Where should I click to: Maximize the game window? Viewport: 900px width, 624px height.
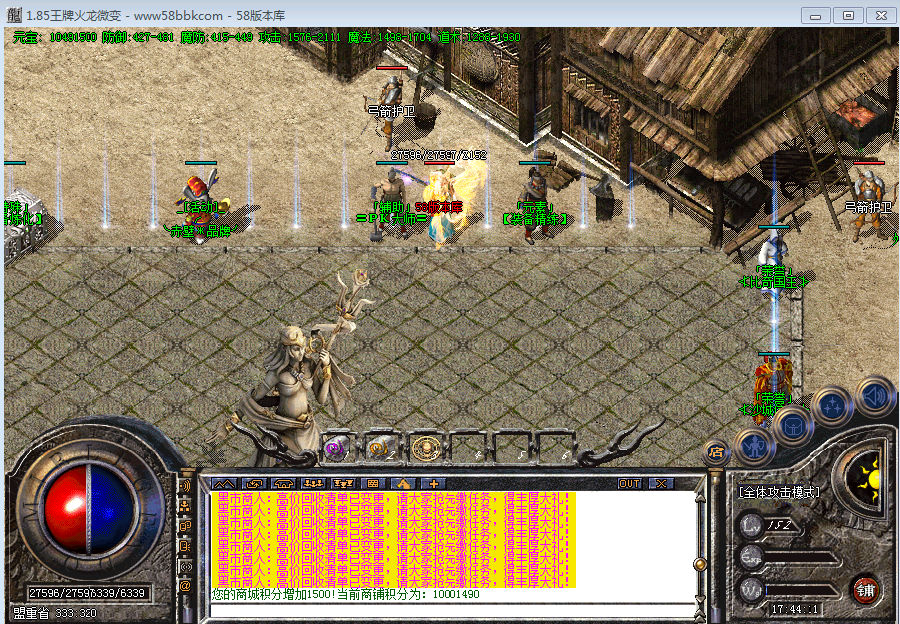(848, 15)
